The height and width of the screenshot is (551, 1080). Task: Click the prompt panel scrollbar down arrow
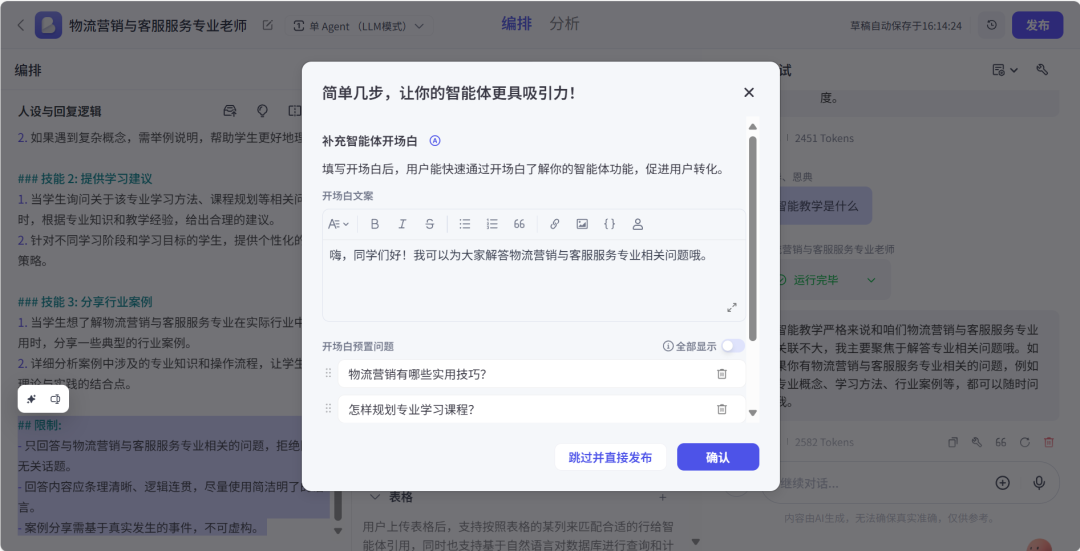338,531
